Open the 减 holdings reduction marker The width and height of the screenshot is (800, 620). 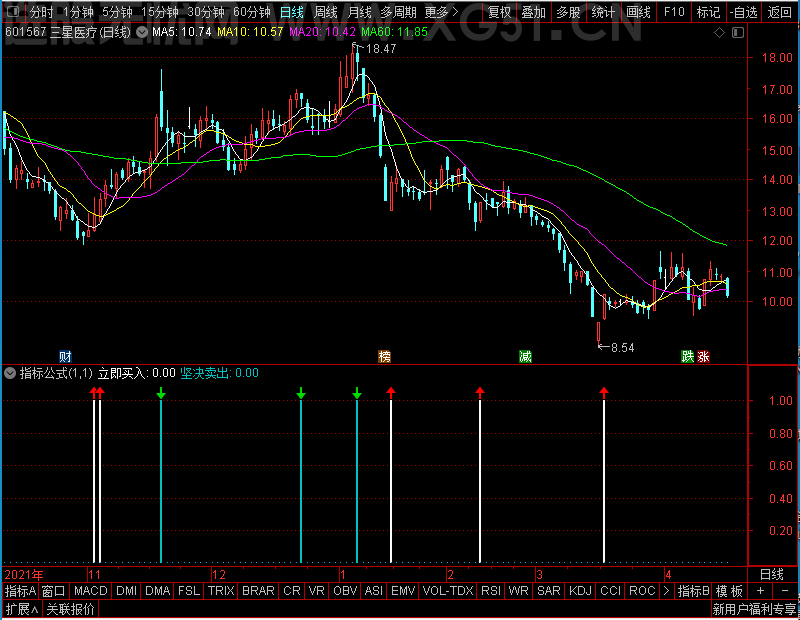tap(525, 356)
